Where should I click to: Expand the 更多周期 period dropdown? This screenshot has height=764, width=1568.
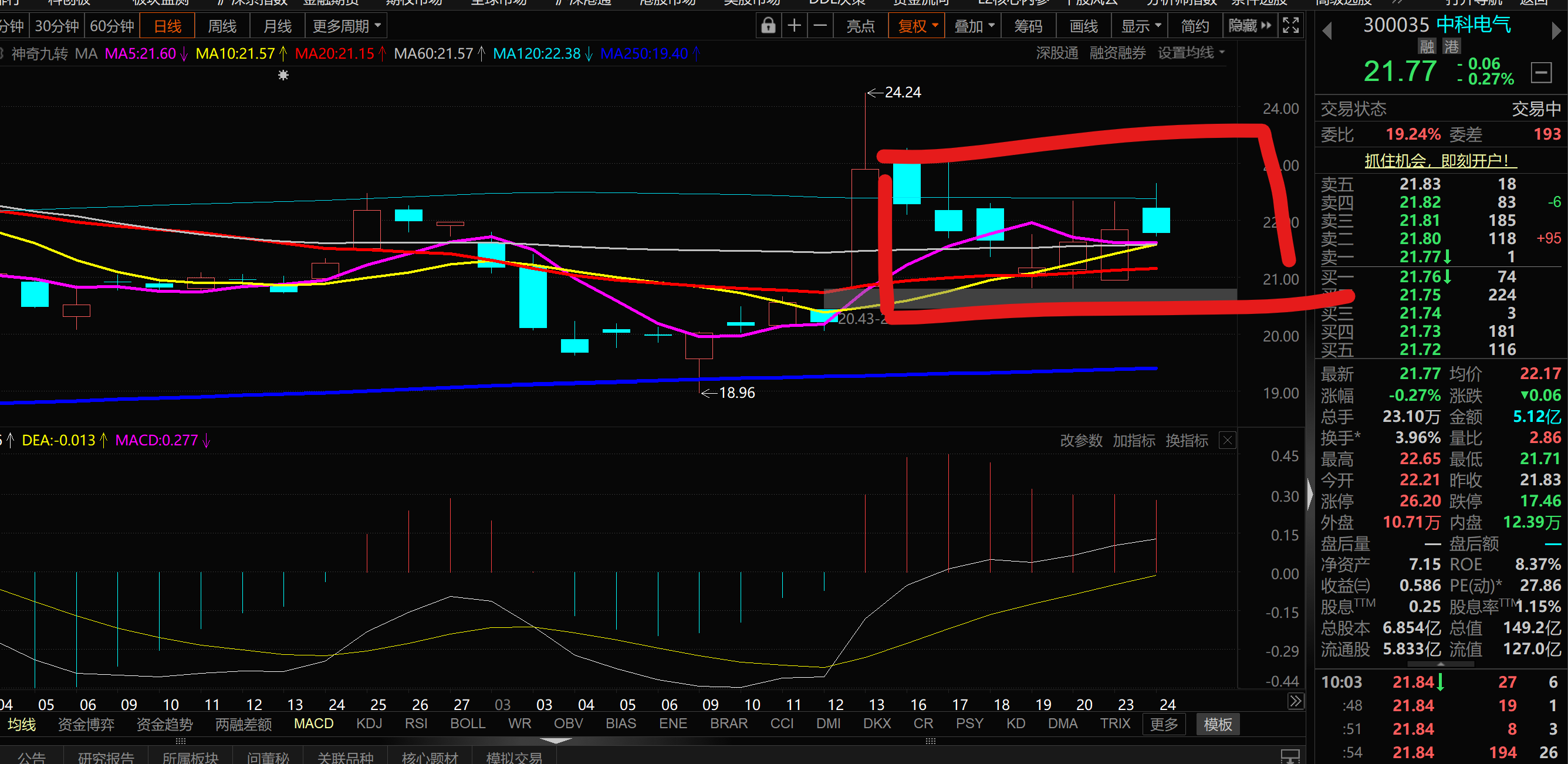346,26
